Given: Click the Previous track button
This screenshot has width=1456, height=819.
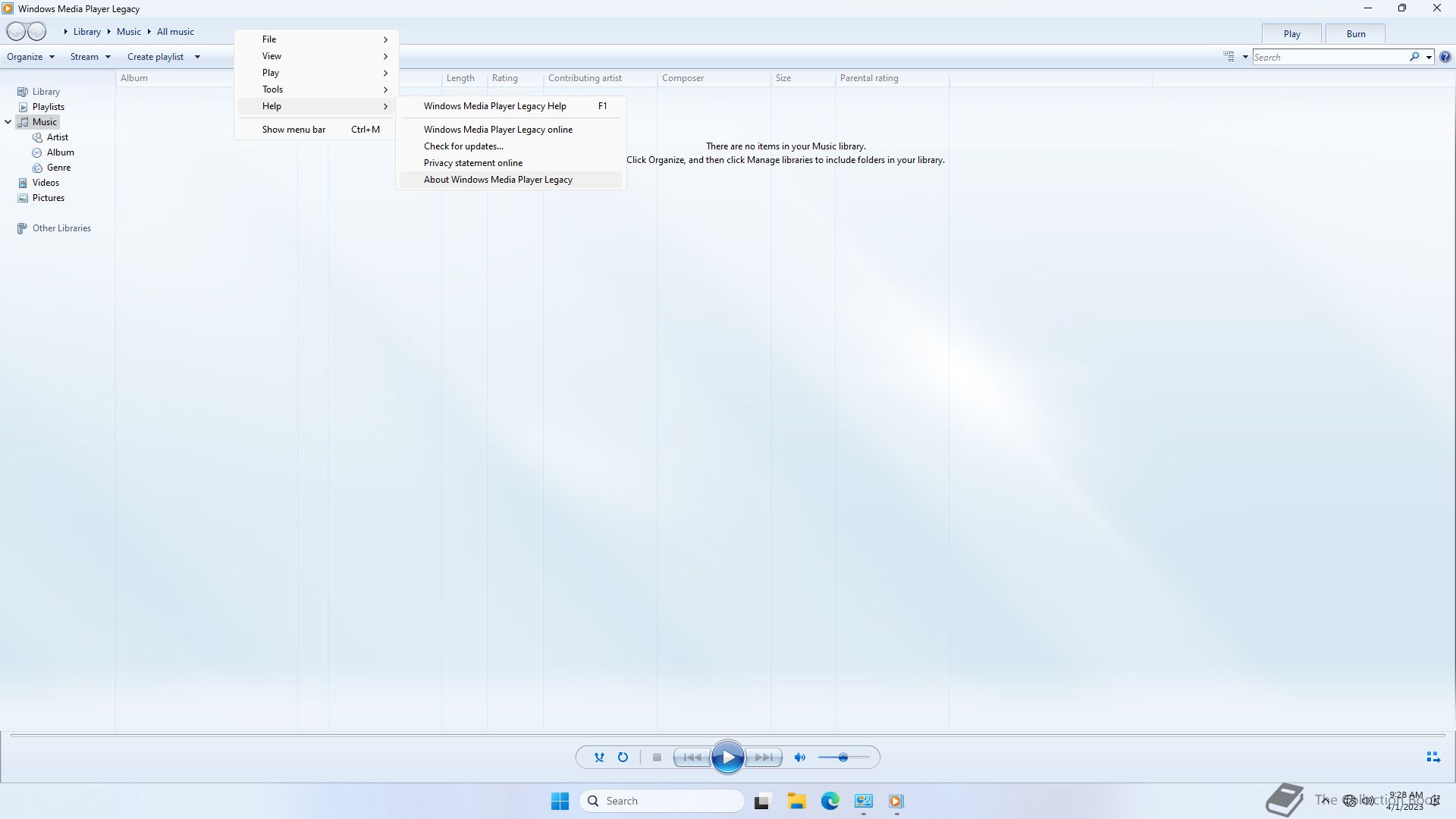Looking at the screenshot, I should coord(692,757).
